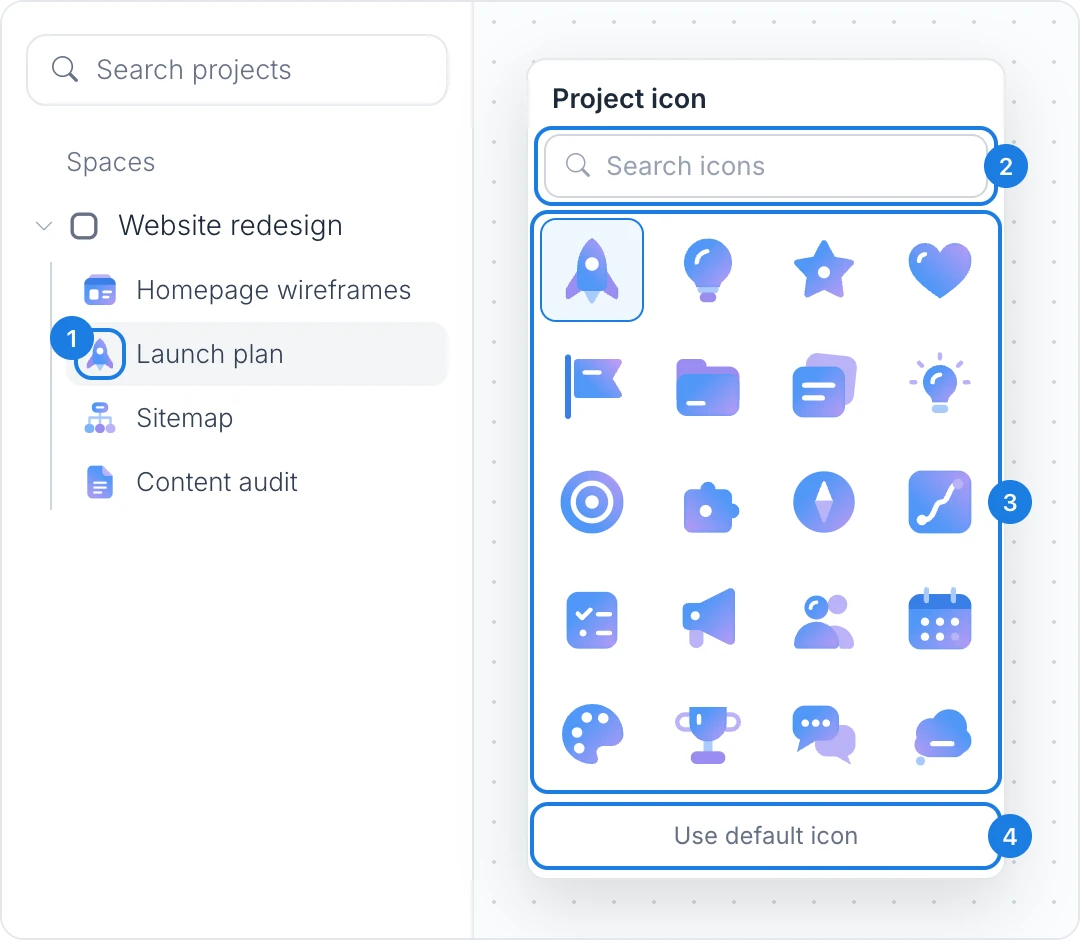The width and height of the screenshot is (1080, 940).
Task: Click the Website redesign label
Action: [230, 226]
